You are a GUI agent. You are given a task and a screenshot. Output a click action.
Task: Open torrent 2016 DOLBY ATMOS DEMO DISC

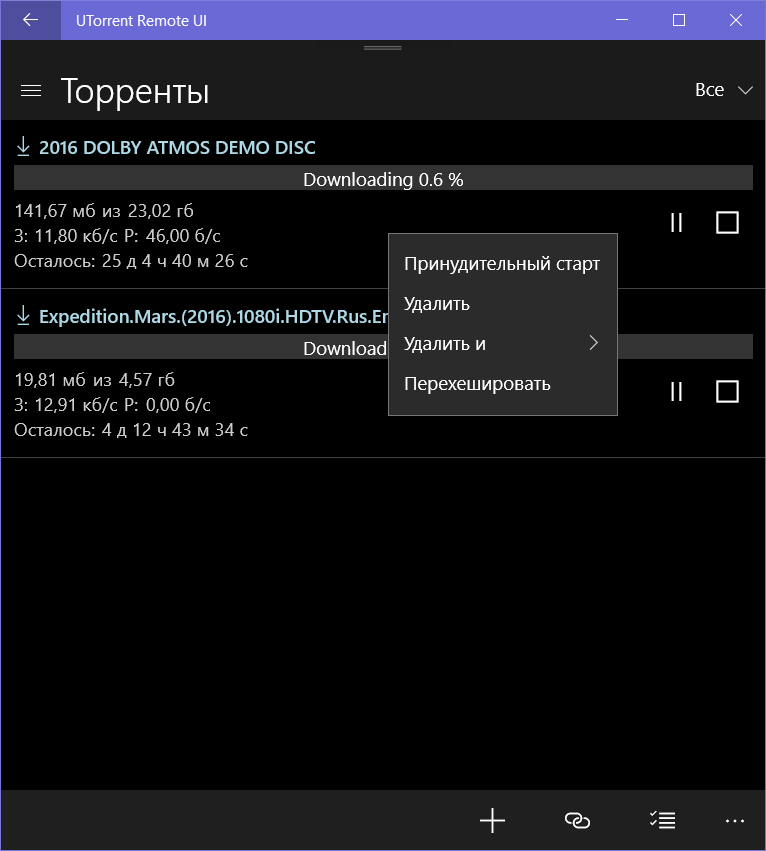(177, 148)
